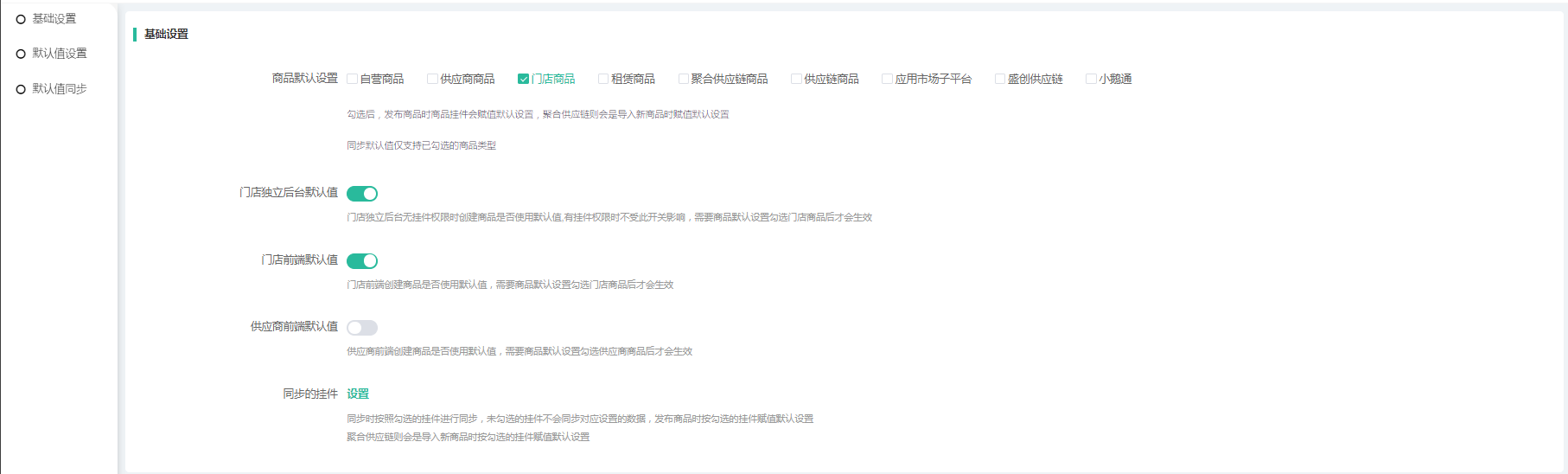Check the 自营商品 checkbox
This screenshot has width=1568, height=474.
click(x=353, y=79)
